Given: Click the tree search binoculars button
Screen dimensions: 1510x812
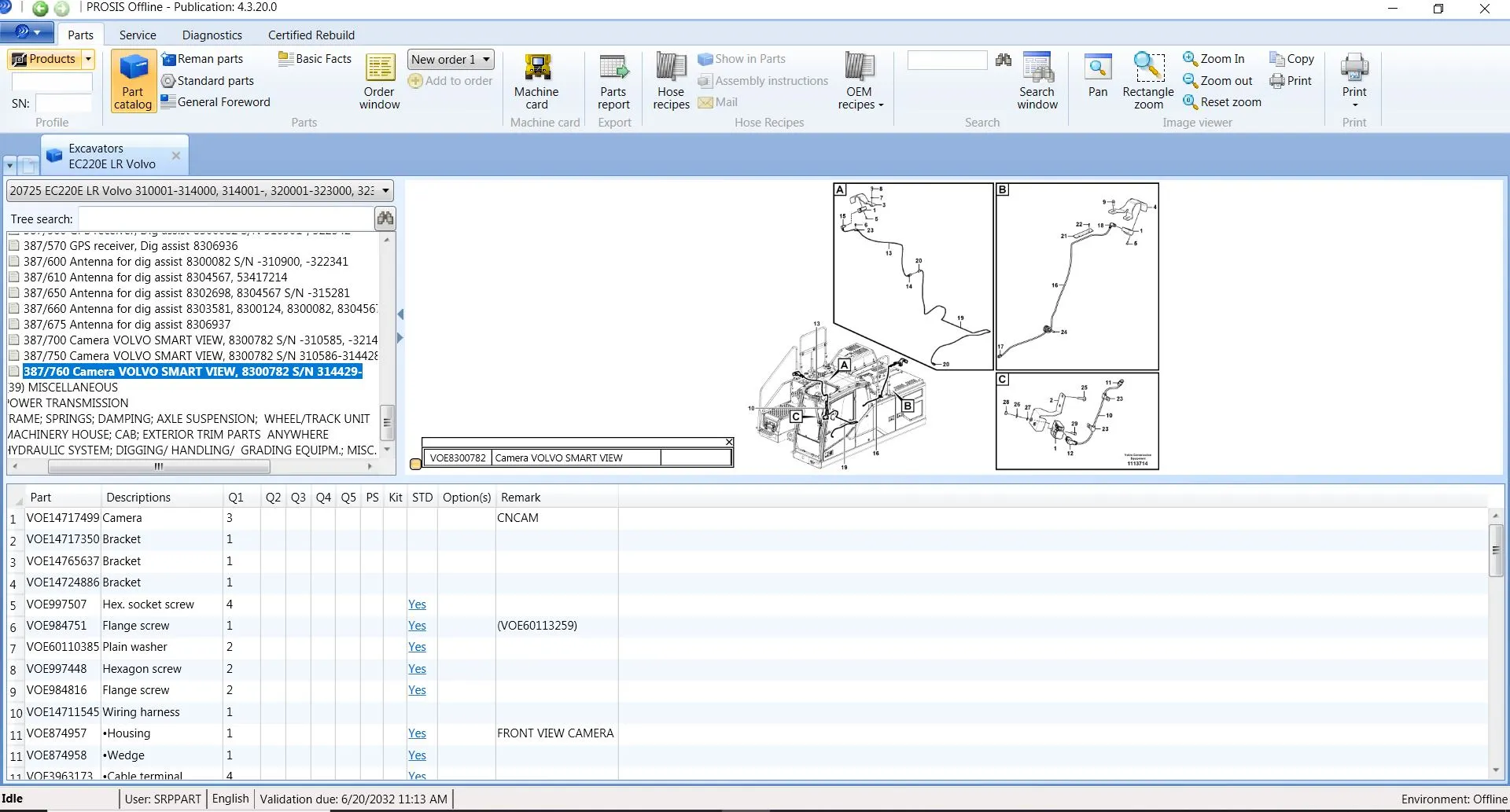Looking at the screenshot, I should tap(385, 219).
